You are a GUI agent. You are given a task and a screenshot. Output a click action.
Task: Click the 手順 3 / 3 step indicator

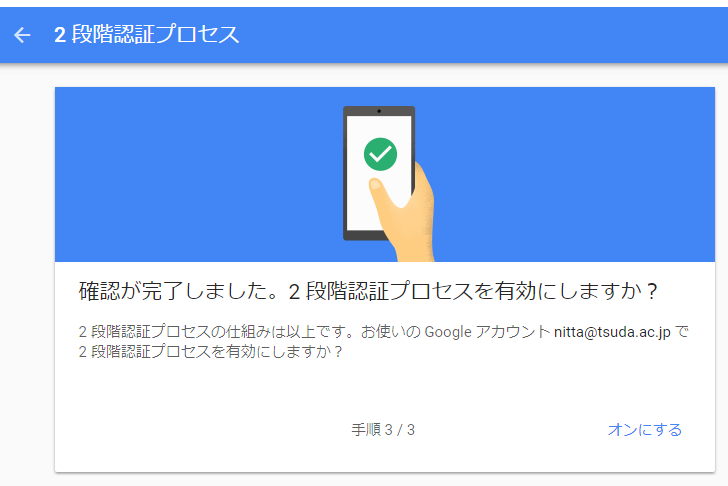coord(383,429)
